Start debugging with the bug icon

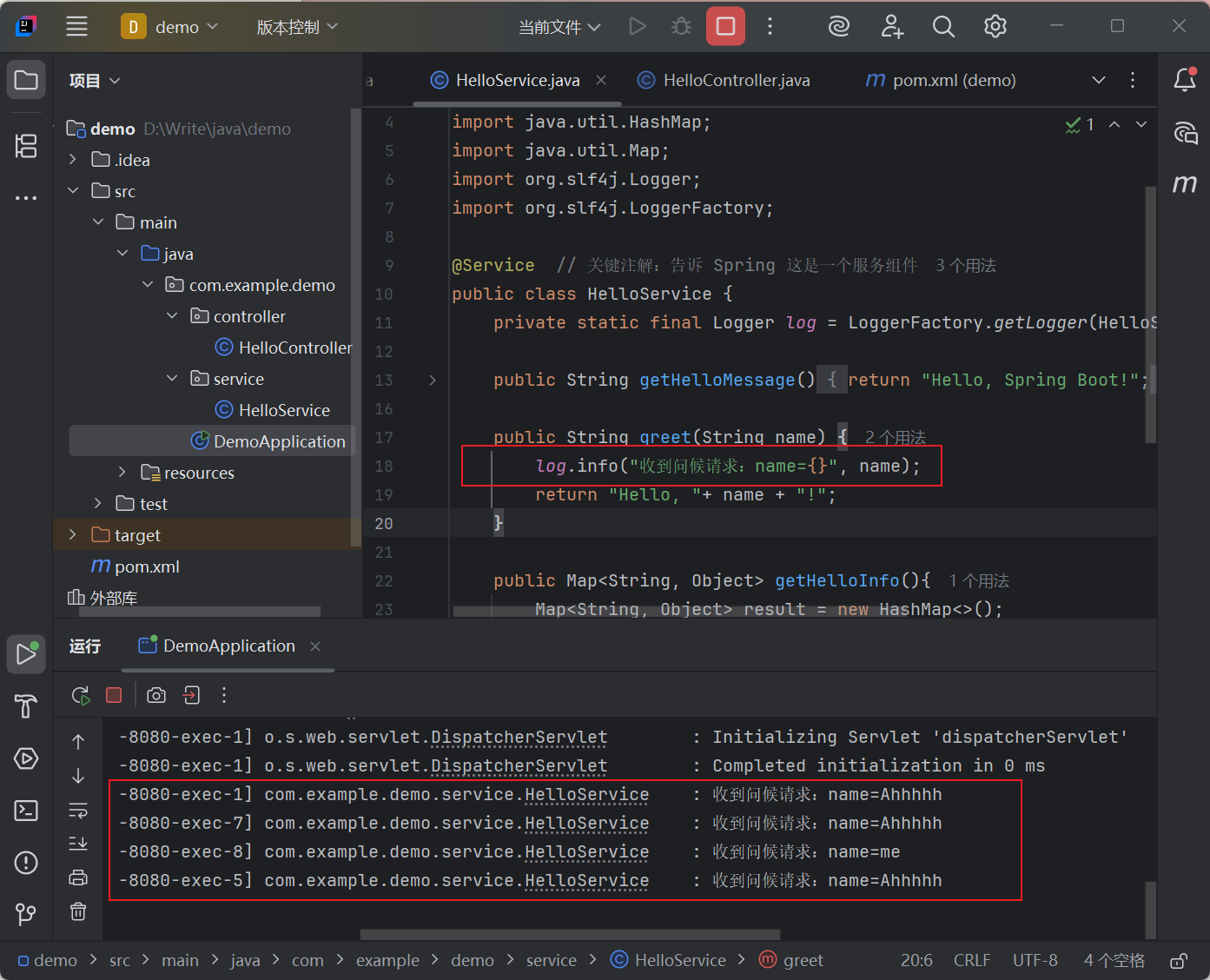tap(682, 26)
